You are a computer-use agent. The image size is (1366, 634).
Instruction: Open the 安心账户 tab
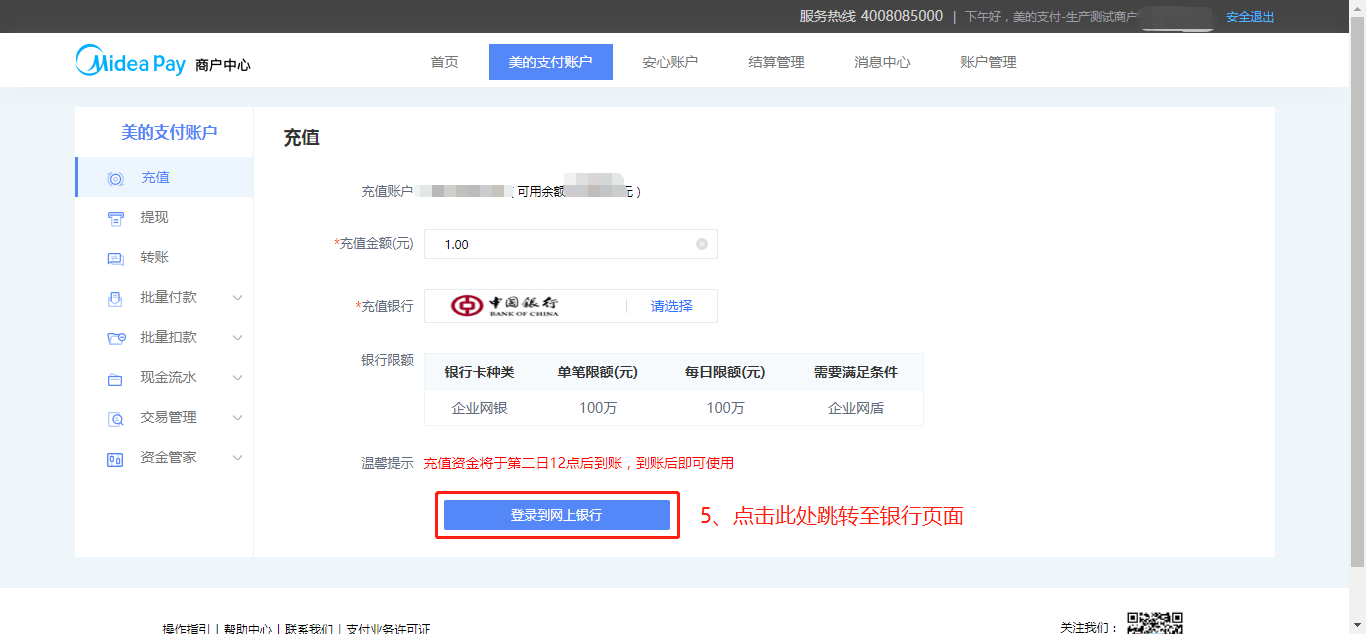(x=670, y=62)
